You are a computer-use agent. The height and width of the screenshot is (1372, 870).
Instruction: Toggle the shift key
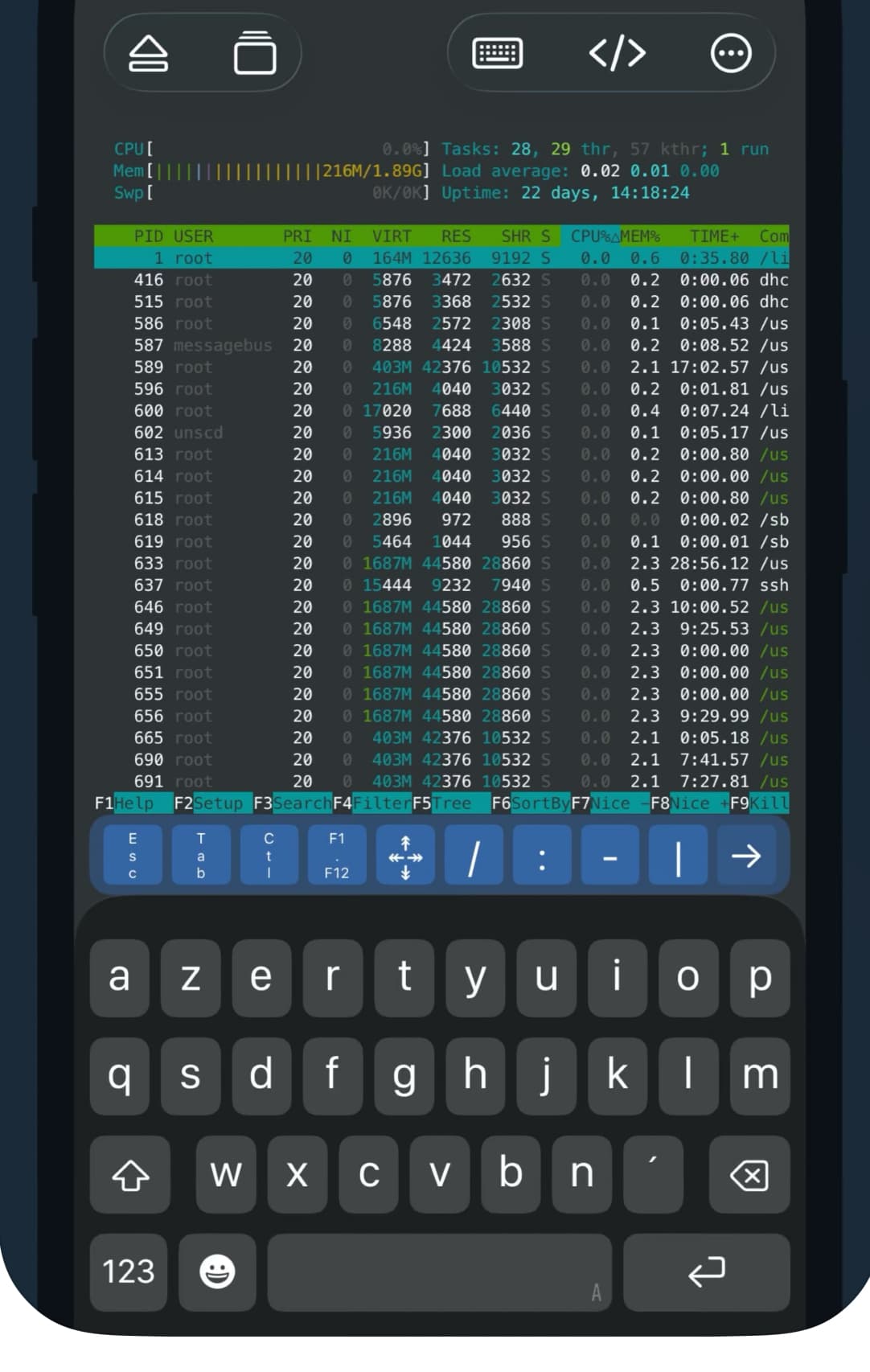coord(130,1175)
